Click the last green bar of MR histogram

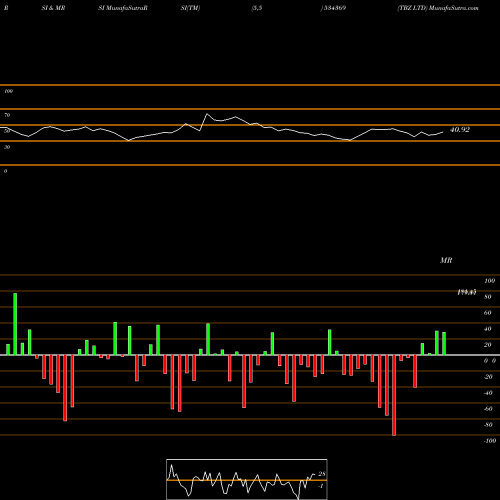click(x=444, y=343)
